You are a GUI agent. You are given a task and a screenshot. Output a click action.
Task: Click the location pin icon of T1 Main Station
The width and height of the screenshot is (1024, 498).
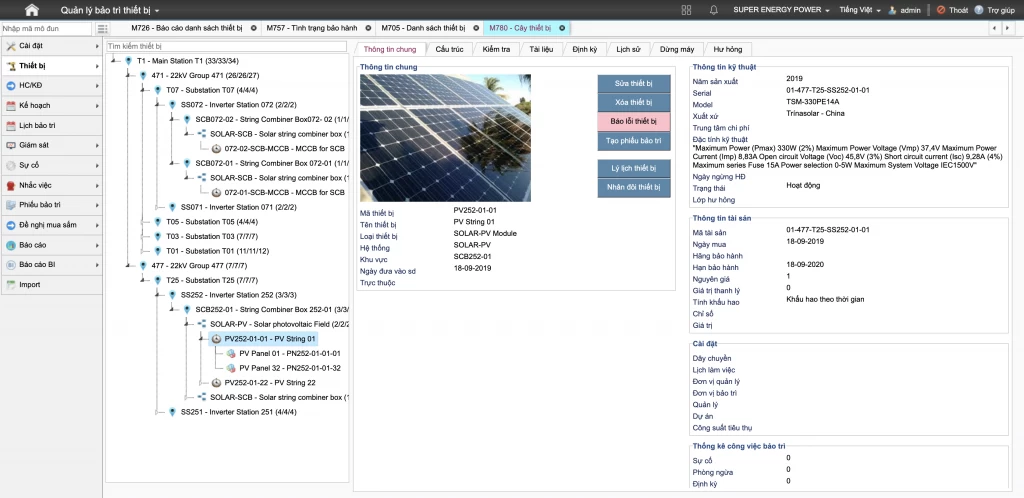[x=128, y=61]
